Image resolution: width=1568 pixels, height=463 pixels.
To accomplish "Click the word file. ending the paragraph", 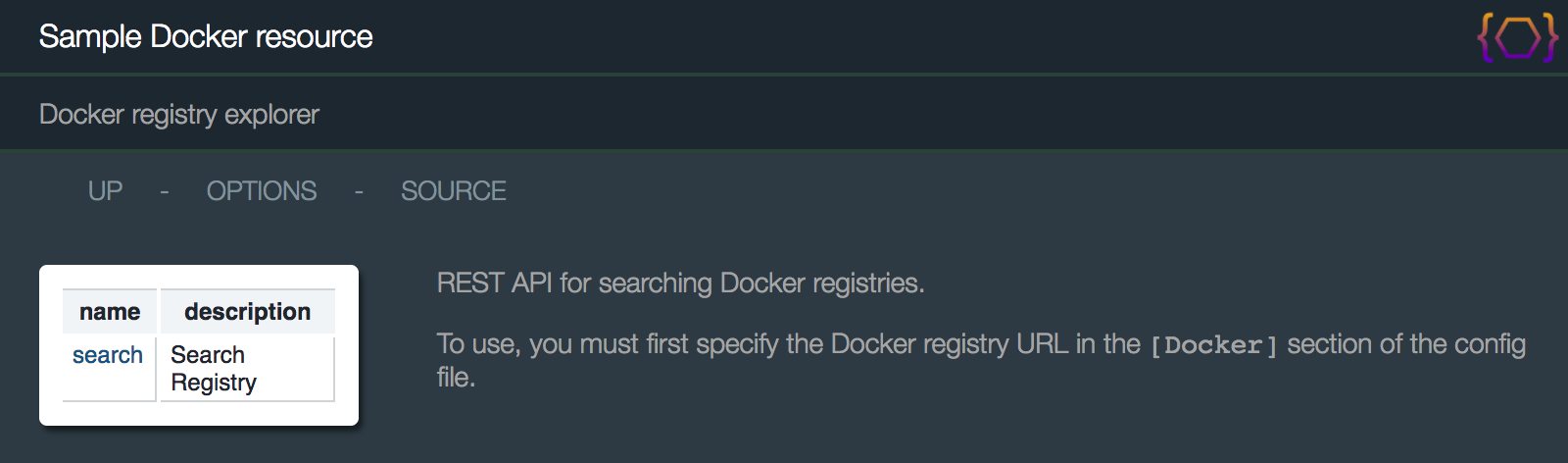I will [457, 378].
